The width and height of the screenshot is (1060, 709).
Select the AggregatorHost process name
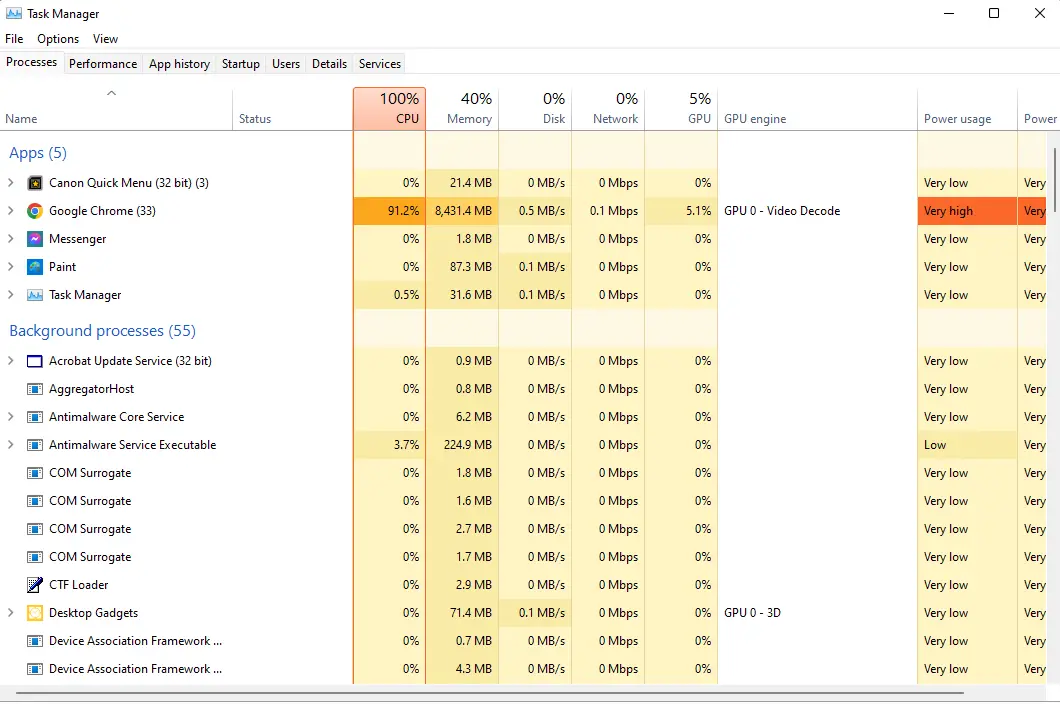point(91,389)
